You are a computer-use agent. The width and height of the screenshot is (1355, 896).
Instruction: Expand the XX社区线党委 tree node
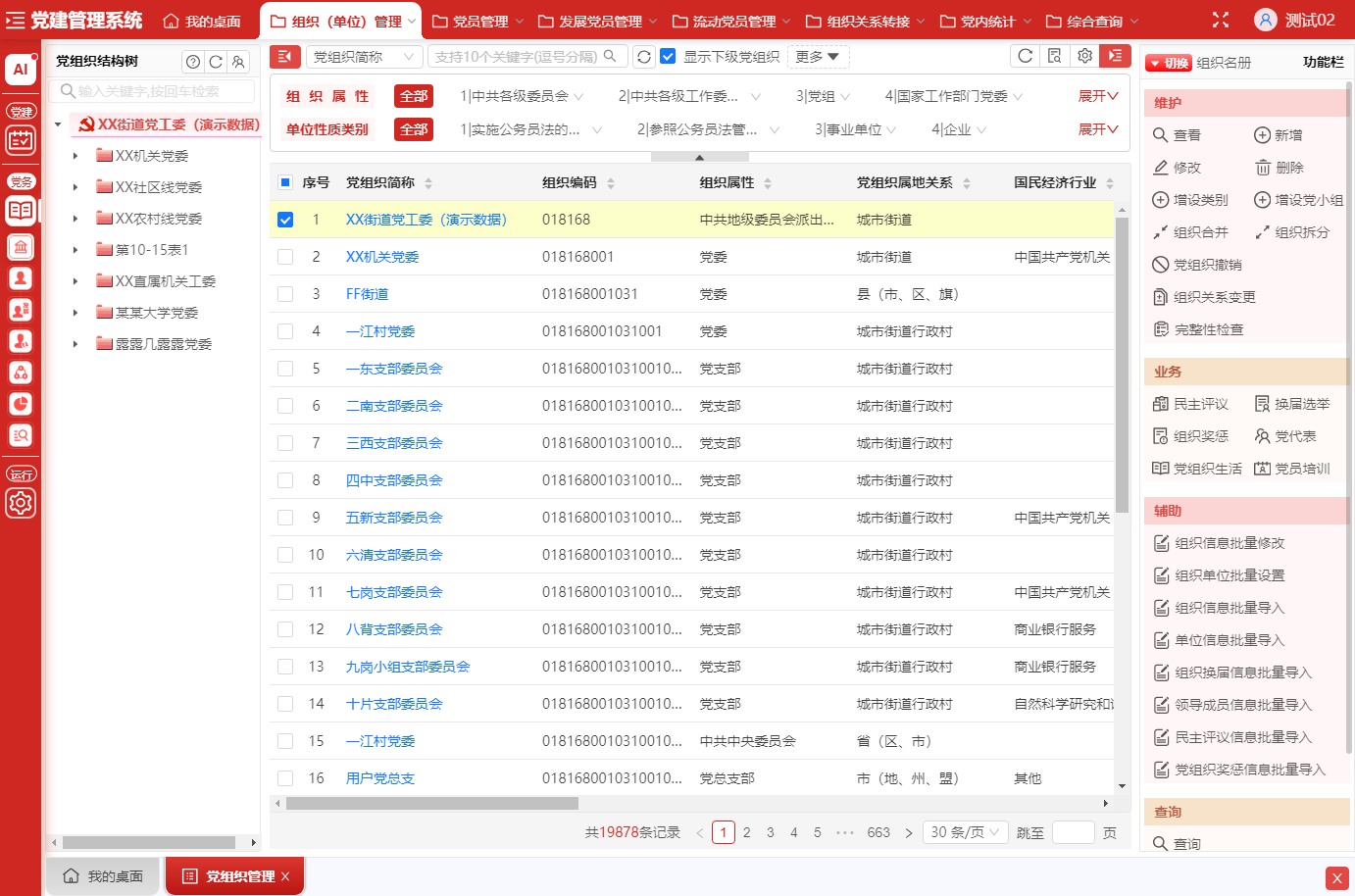pyautogui.click(x=75, y=187)
